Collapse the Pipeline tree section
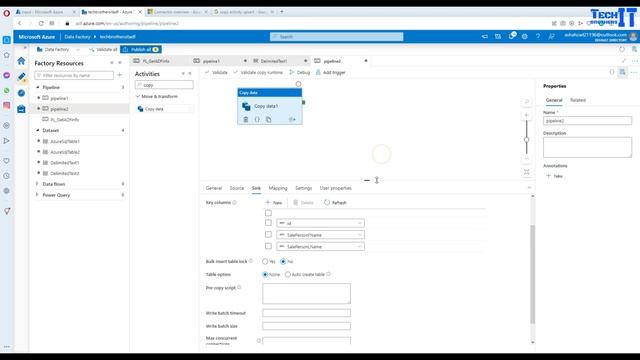Viewport: 640px width, 360px height. (38, 87)
